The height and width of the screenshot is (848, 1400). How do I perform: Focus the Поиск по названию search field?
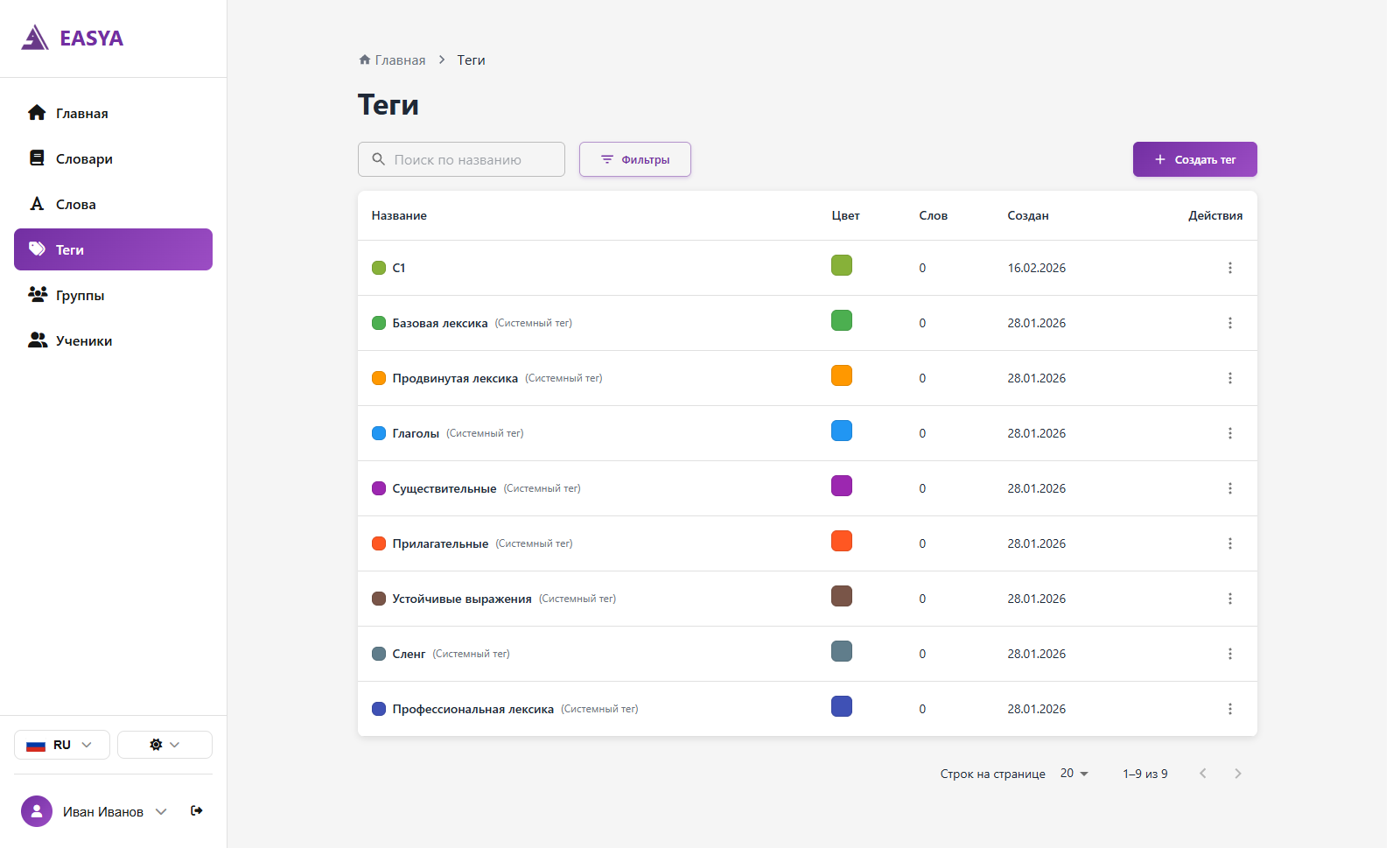(x=461, y=159)
